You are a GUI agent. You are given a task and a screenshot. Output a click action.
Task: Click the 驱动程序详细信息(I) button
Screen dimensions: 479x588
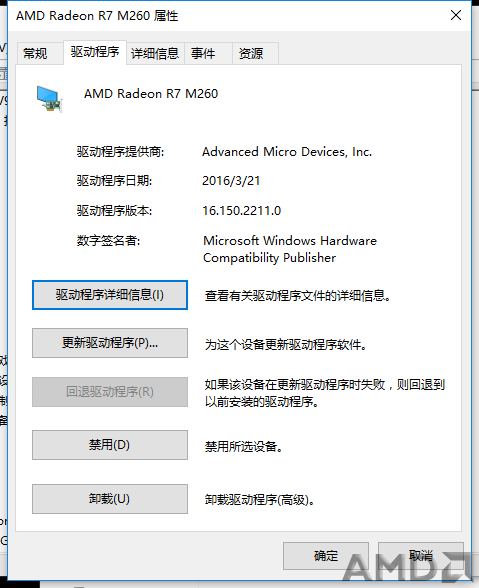(110, 295)
